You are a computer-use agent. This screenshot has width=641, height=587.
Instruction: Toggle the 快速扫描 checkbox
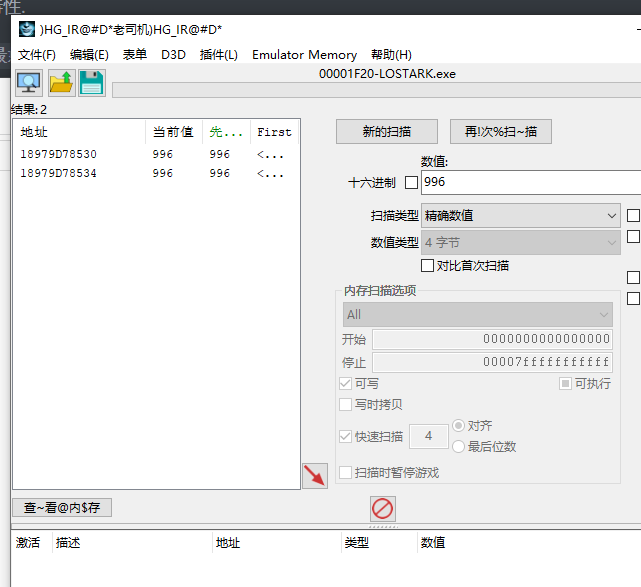click(345, 436)
